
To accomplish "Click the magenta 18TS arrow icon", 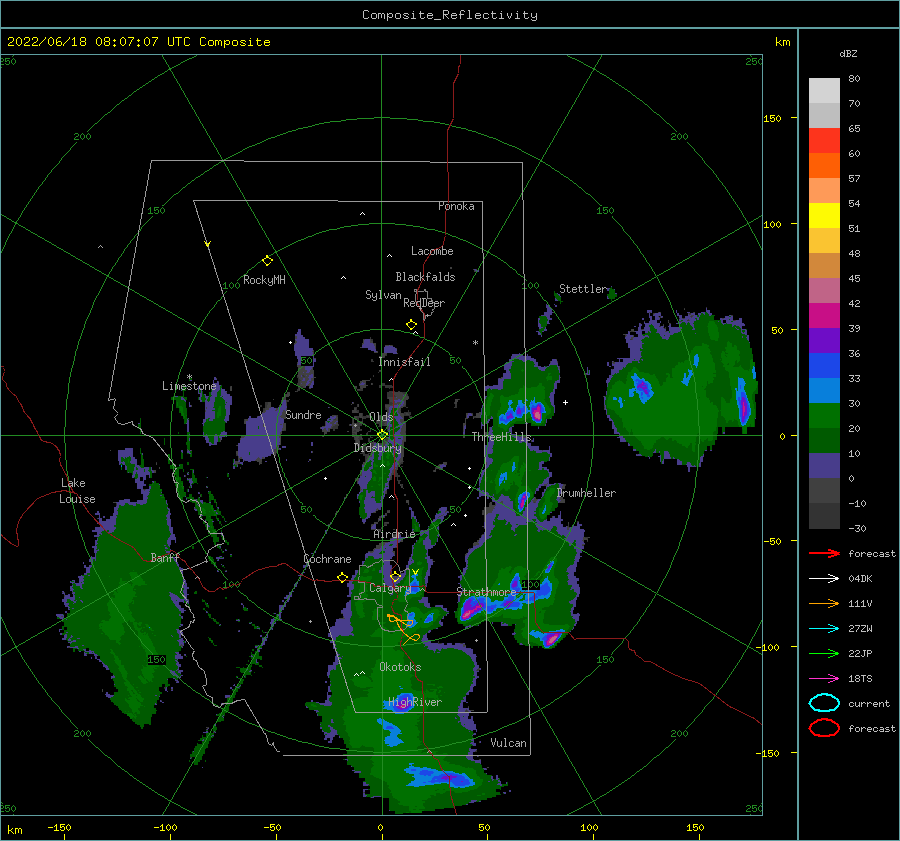I will click(x=824, y=679).
